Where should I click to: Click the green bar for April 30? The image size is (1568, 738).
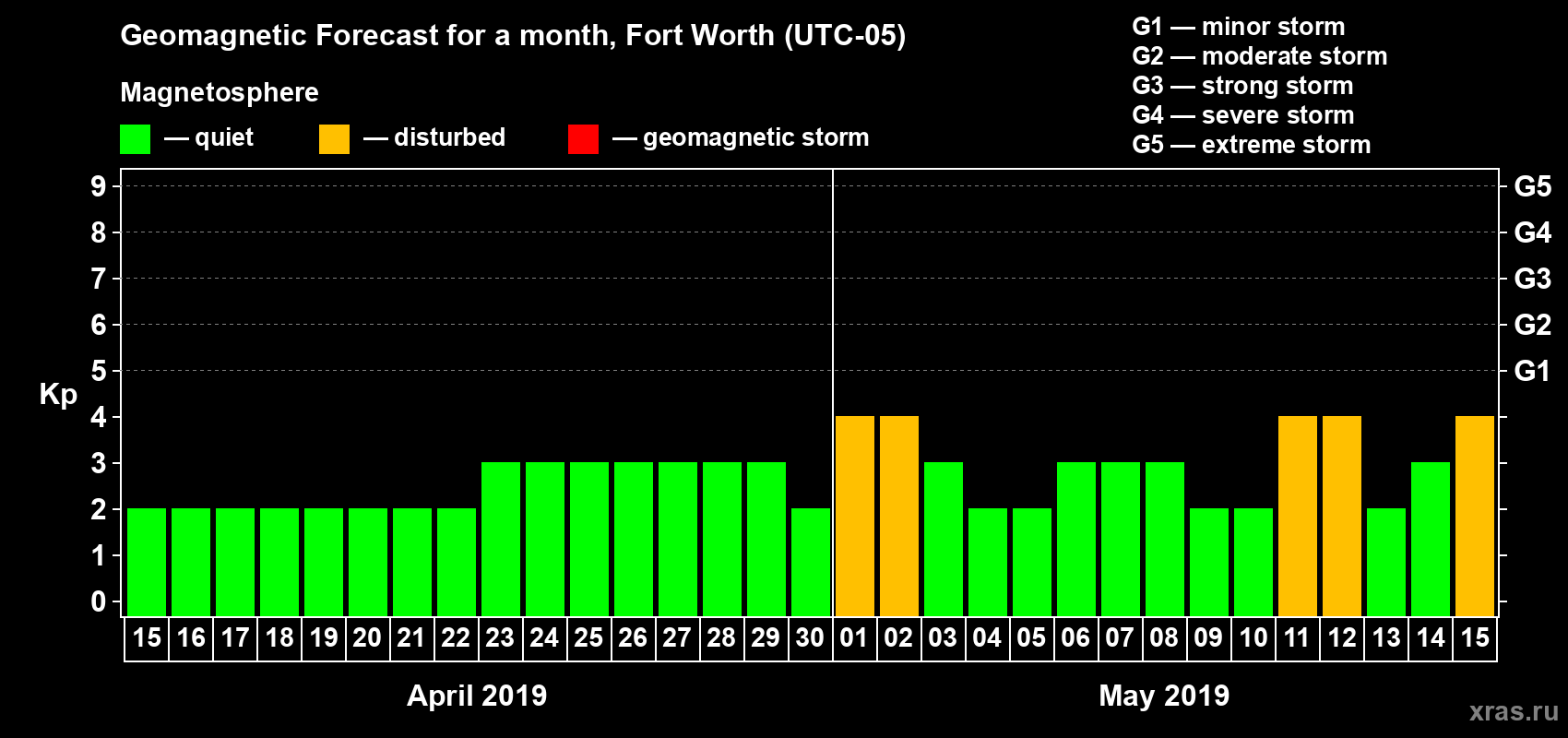coord(811,562)
